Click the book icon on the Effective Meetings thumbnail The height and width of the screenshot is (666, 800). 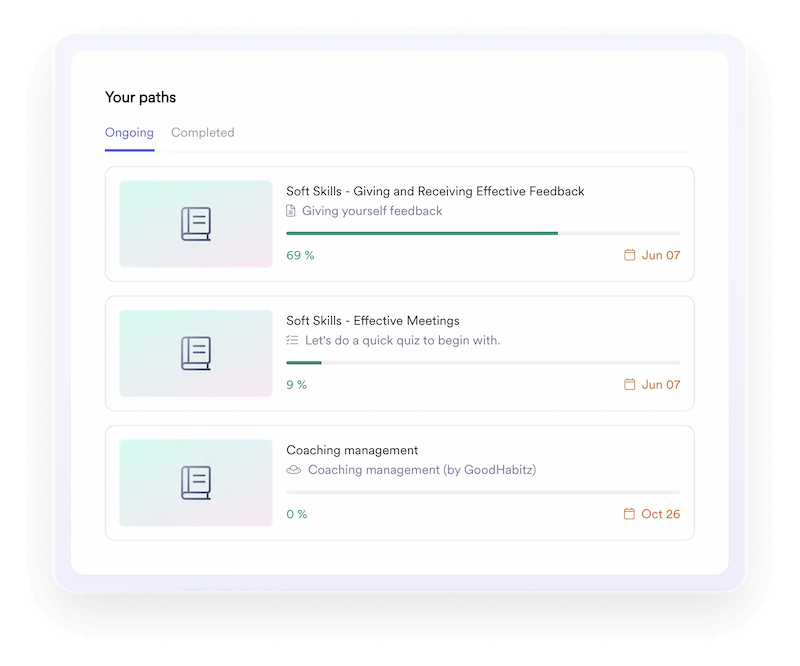pyautogui.click(x=196, y=352)
